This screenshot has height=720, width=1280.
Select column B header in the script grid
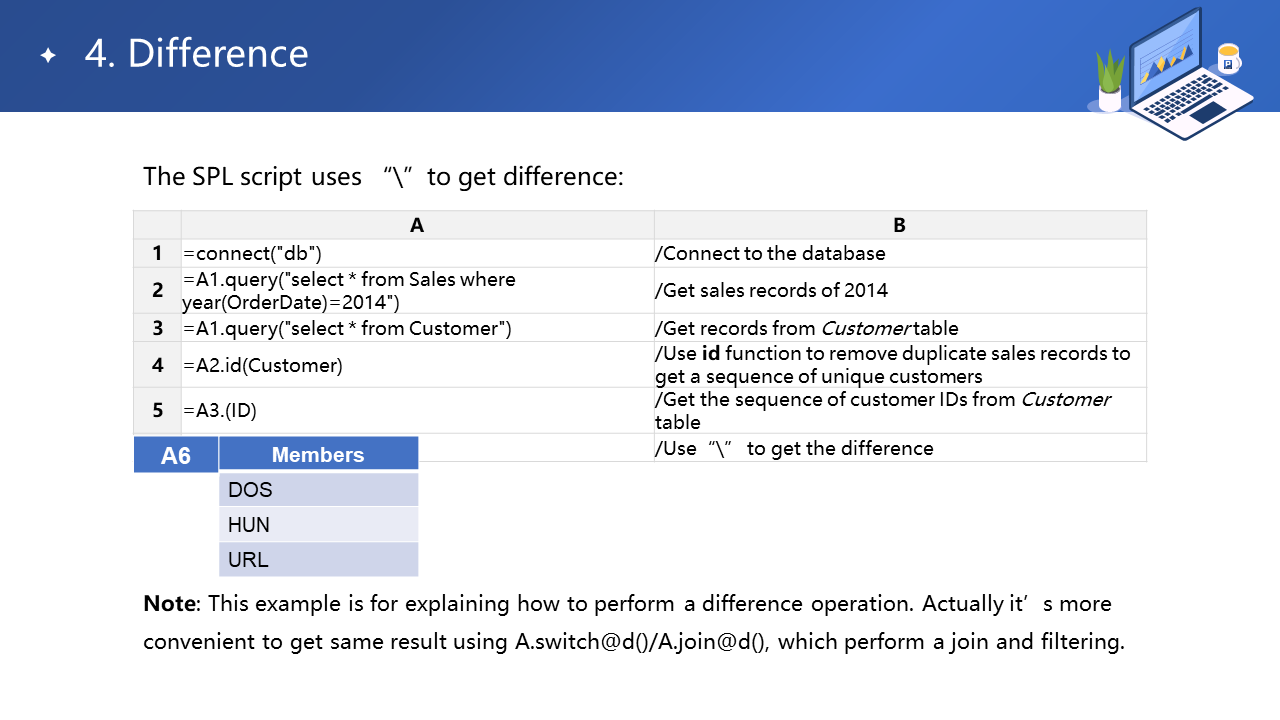click(x=899, y=225)
